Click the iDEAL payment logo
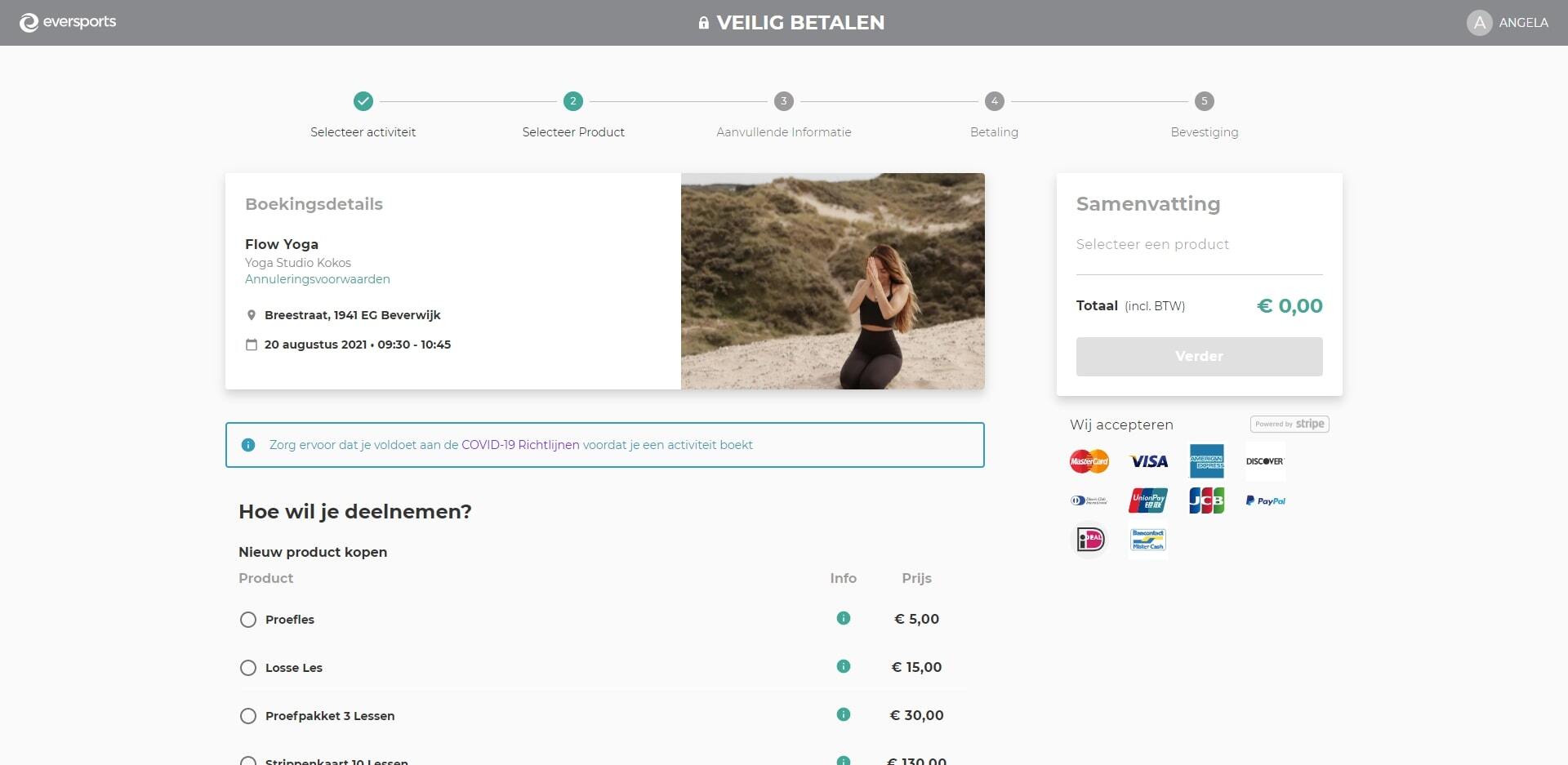The height and width of the screenshot is (765, 1568). (x=1089, y=540)
